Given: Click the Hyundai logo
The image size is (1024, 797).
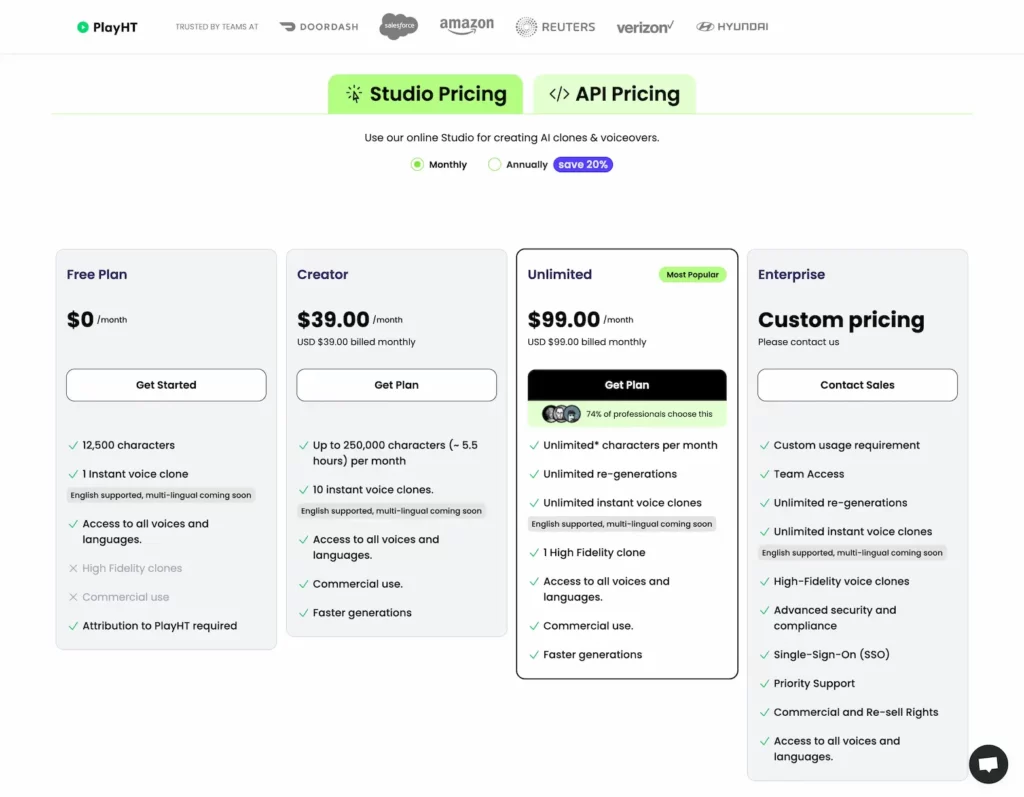Looking at the screenshot, I should click(x=731, y=27).
